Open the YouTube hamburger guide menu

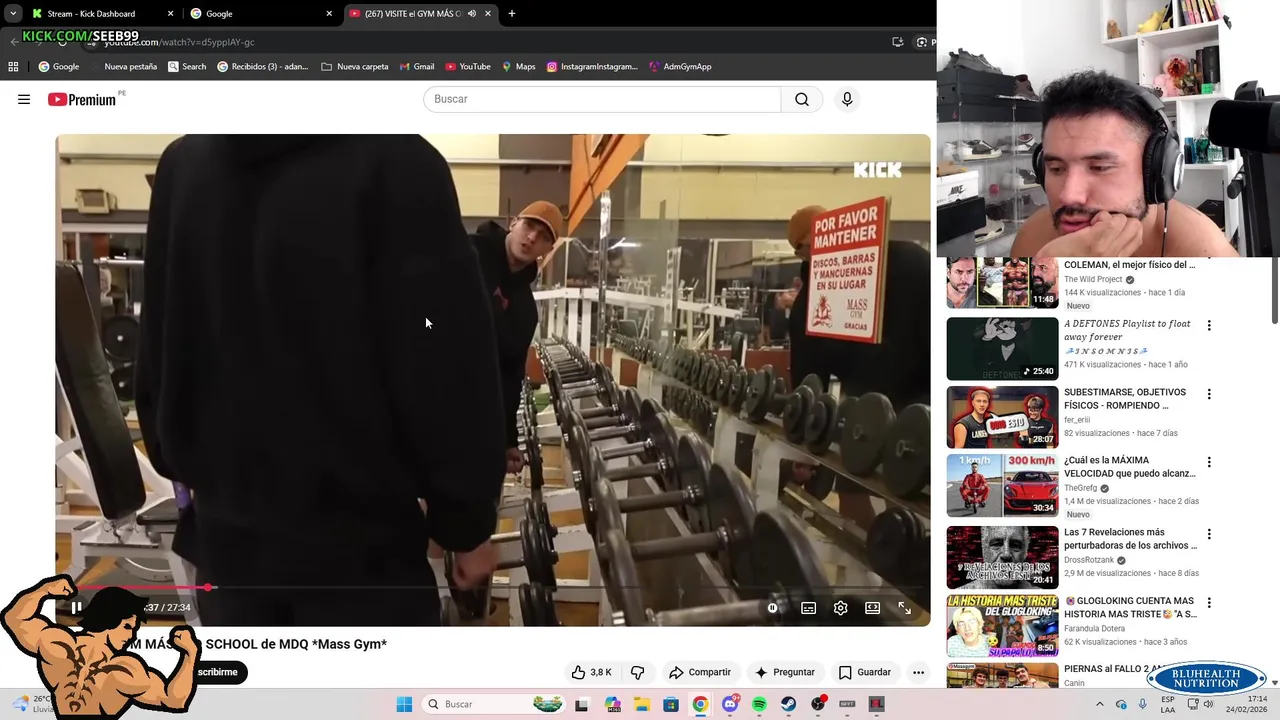point(24,99)
